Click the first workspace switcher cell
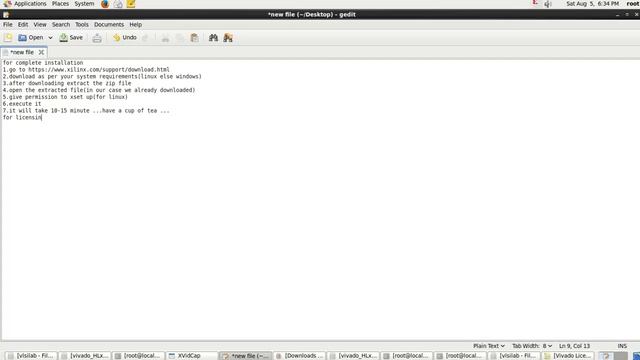The height and width of the screenshot is (360, 640). (606, 356)
